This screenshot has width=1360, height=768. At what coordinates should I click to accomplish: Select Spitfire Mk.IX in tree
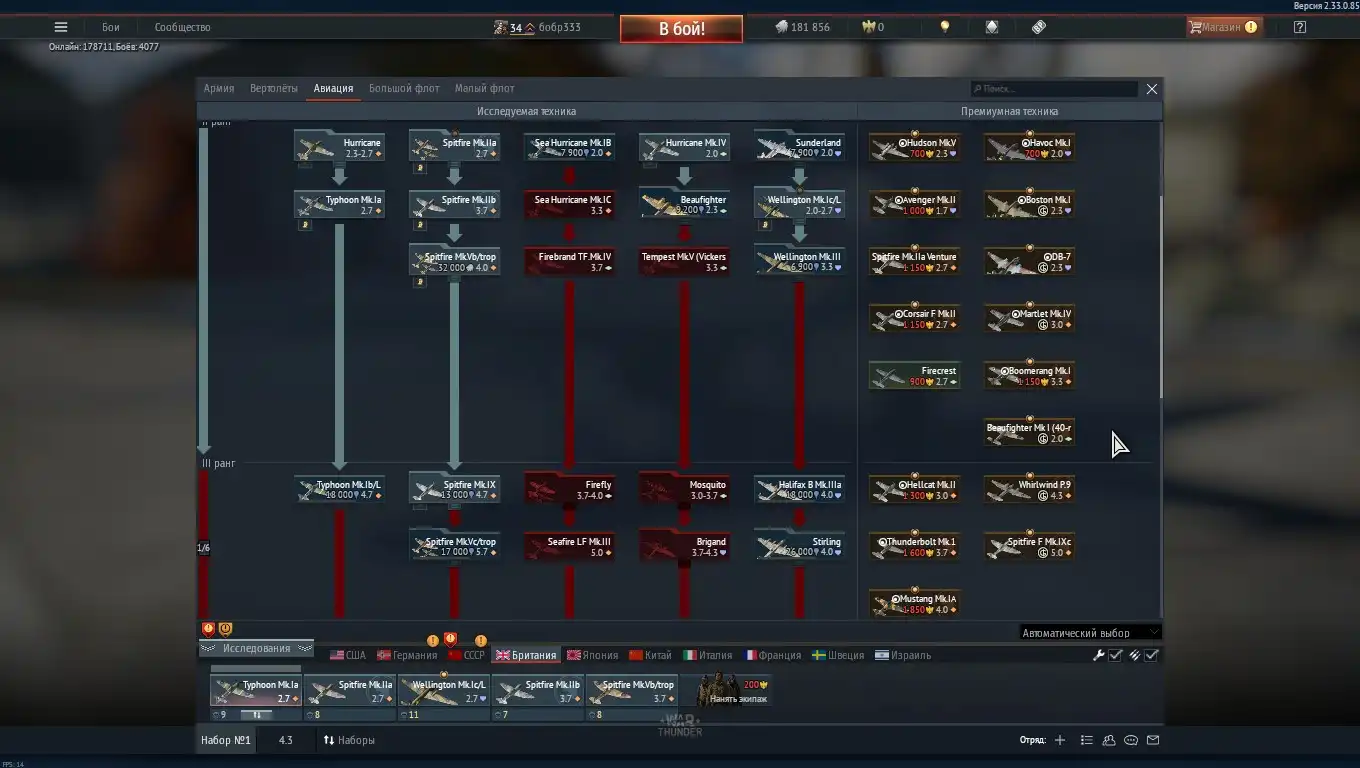coord(455,490)
